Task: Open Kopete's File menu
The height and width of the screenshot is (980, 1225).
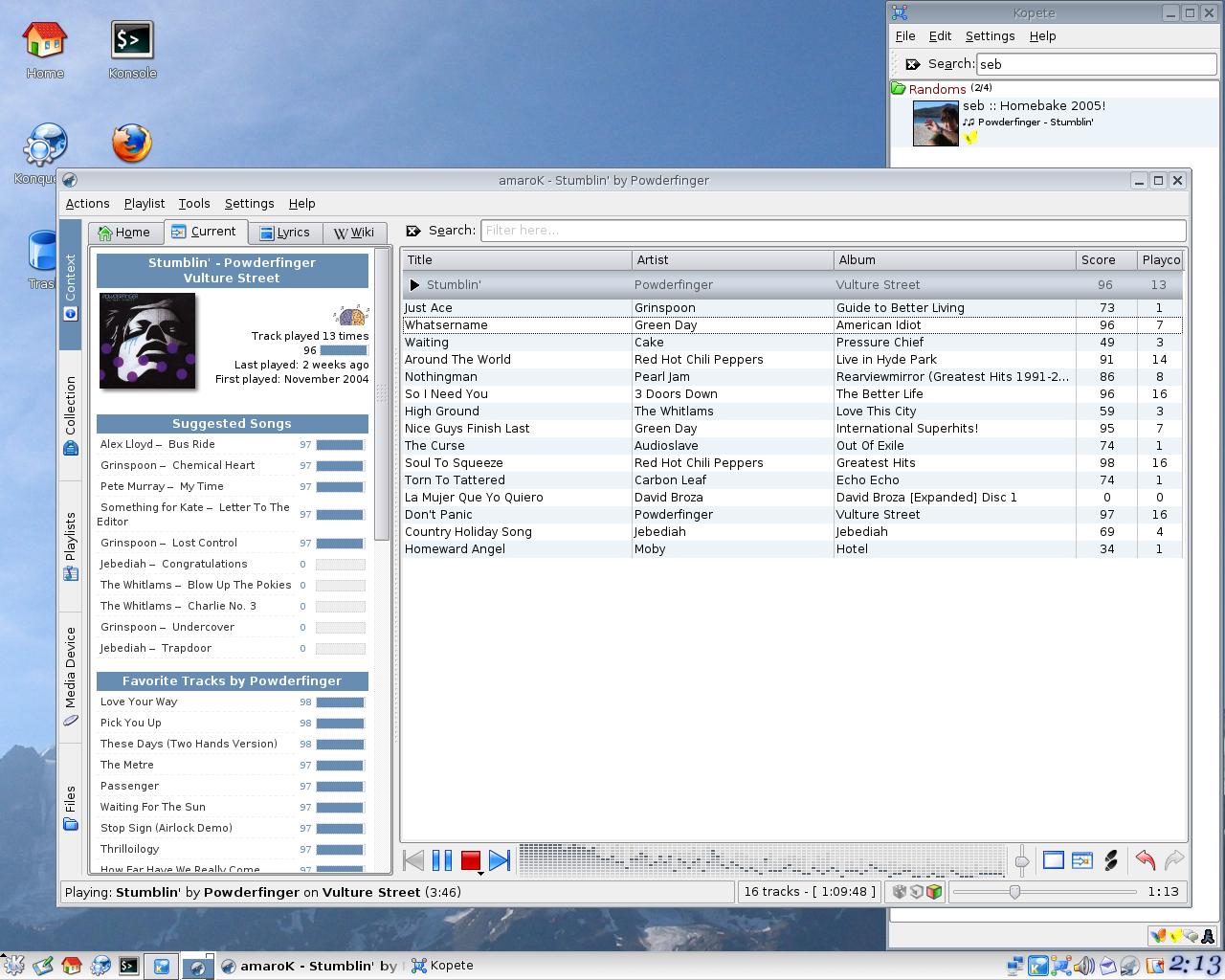Action: (x=905, y=35)
